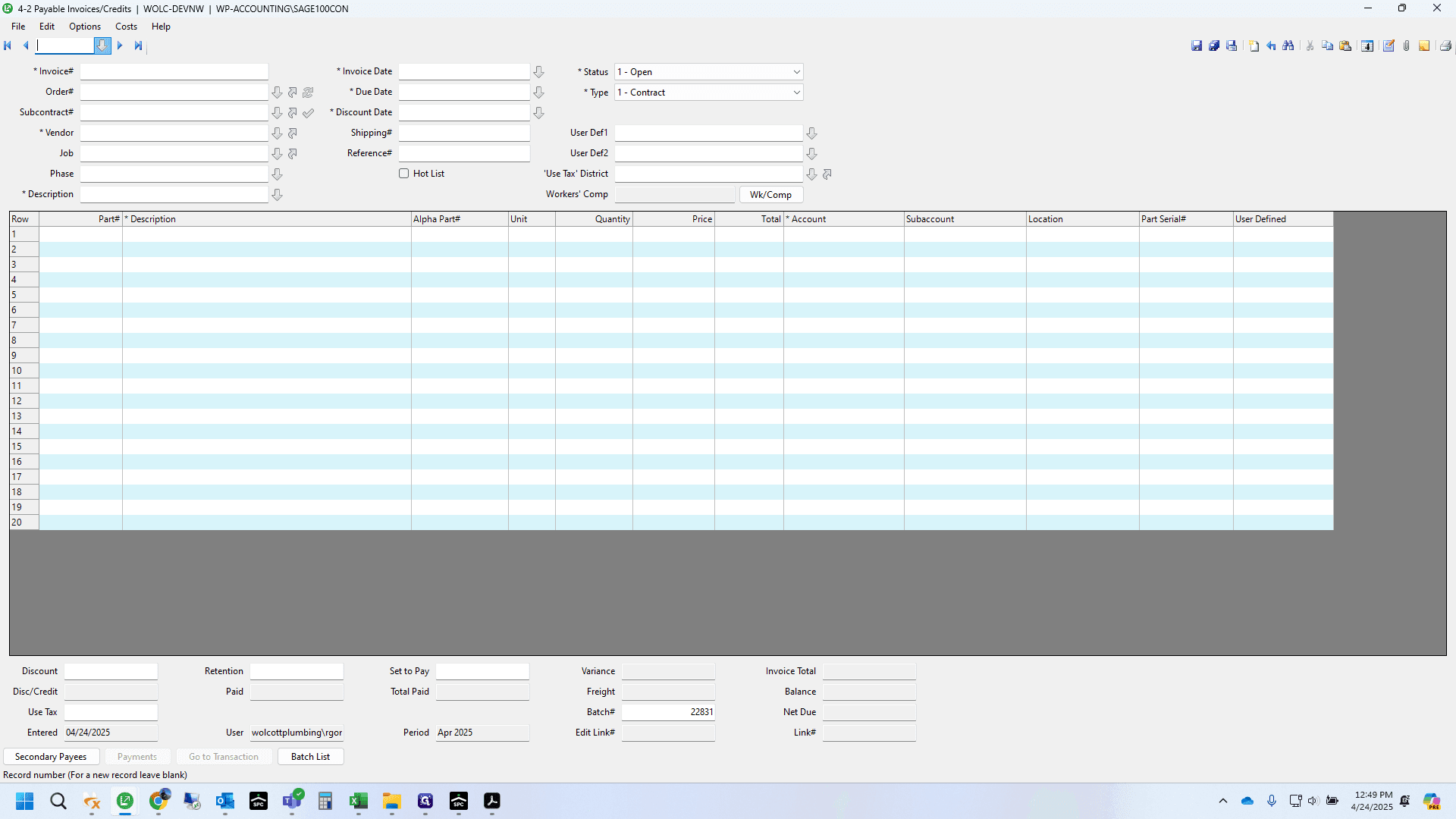Click the Batch List button
Screen dimensions: 1456x819
pyautogui.click(x=310, y=757)
